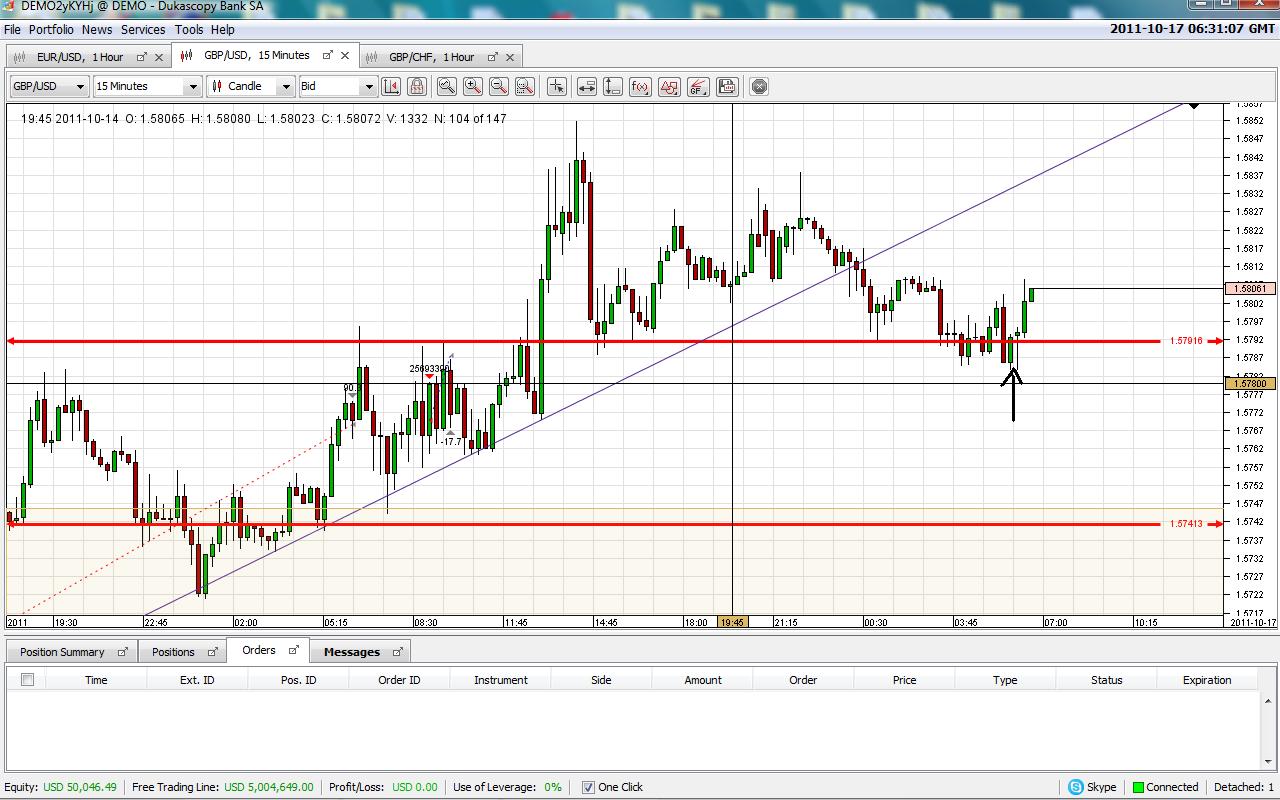The image size is (1280, 800).
Task: Open the drawing shapes tool icon
Action: pos(669,86)
